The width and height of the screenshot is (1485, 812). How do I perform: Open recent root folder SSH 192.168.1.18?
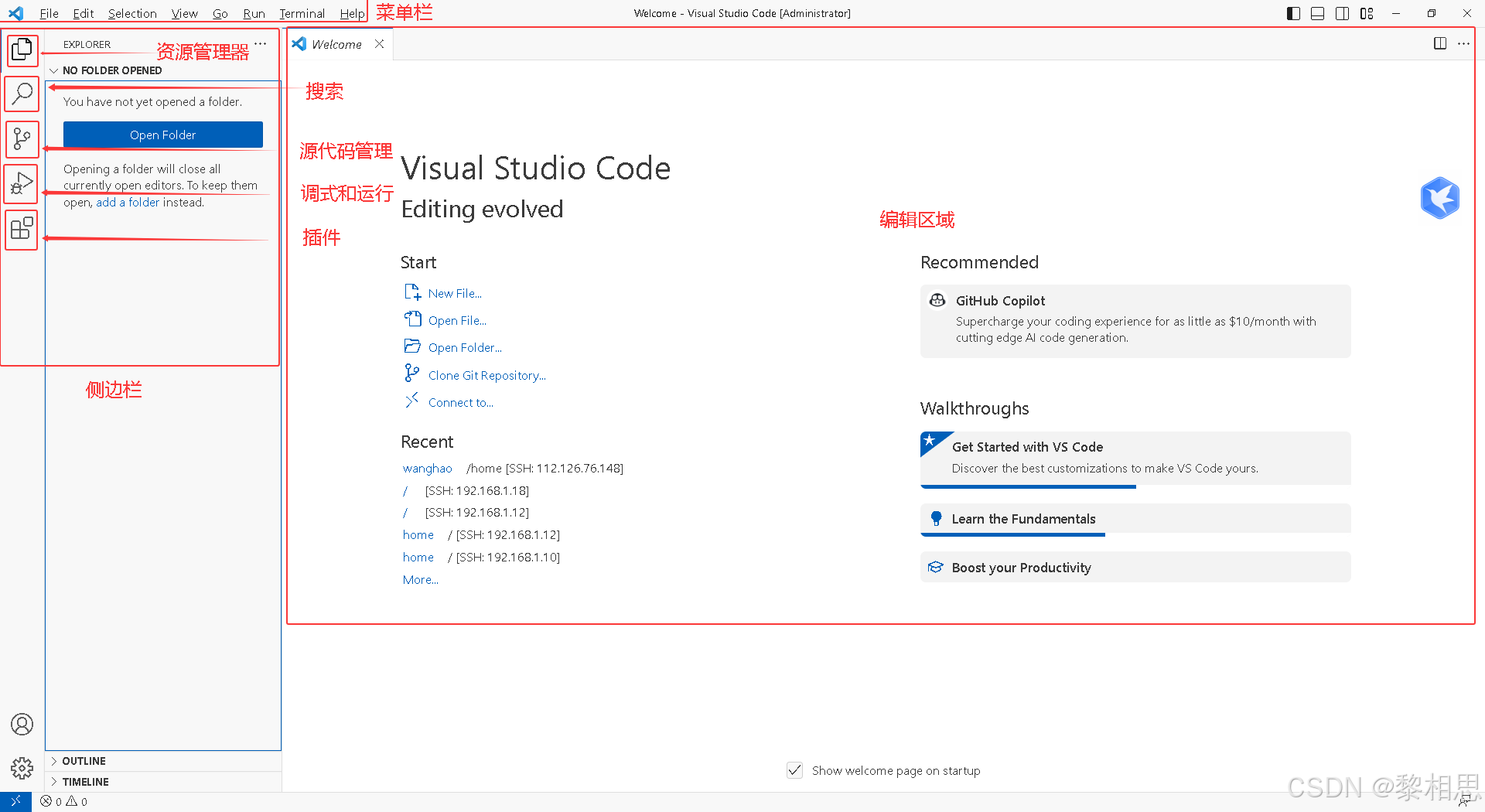[x=405, y=491]
